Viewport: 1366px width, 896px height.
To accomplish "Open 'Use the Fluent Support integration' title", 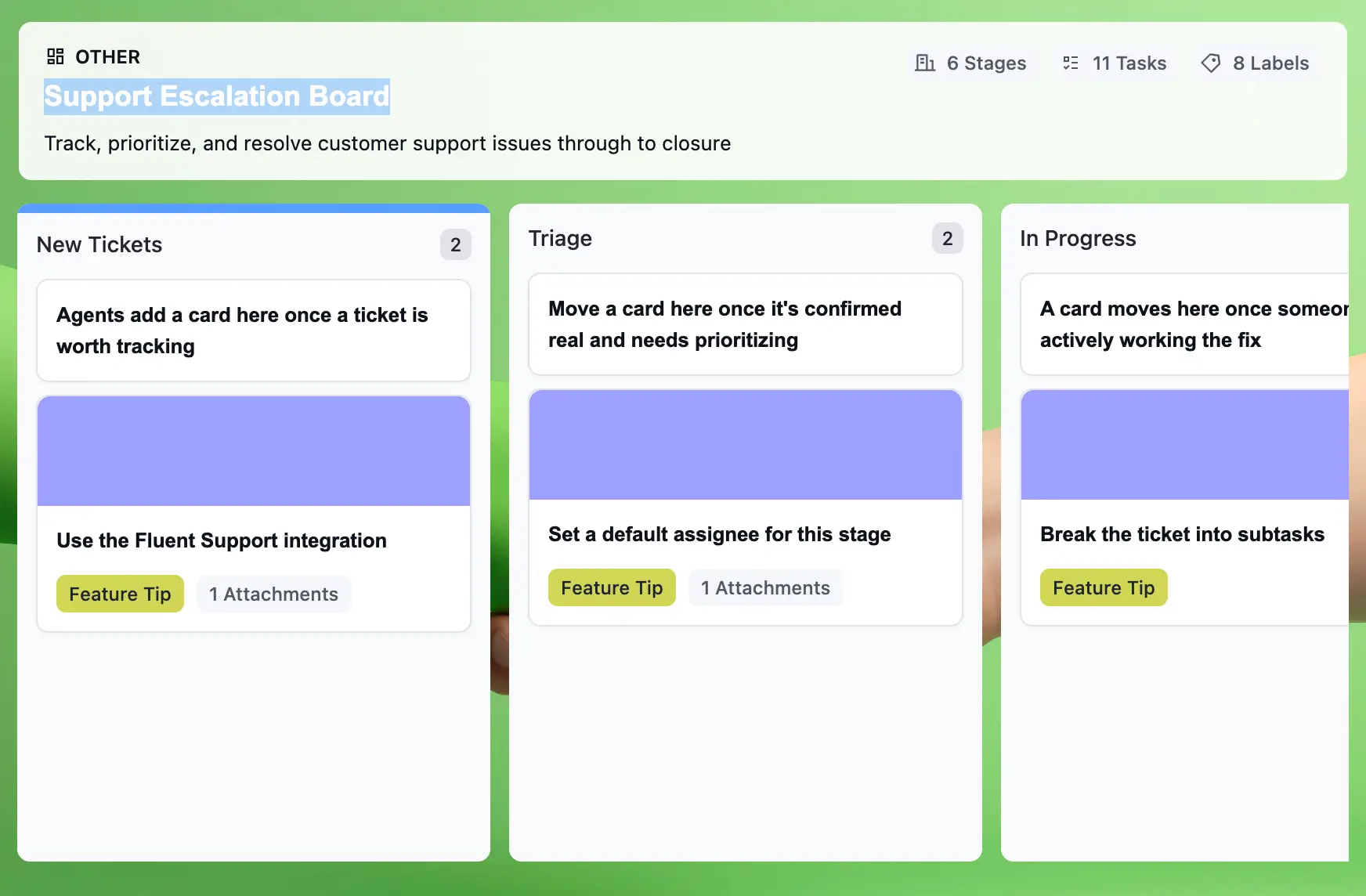I will tap(222, 540).
